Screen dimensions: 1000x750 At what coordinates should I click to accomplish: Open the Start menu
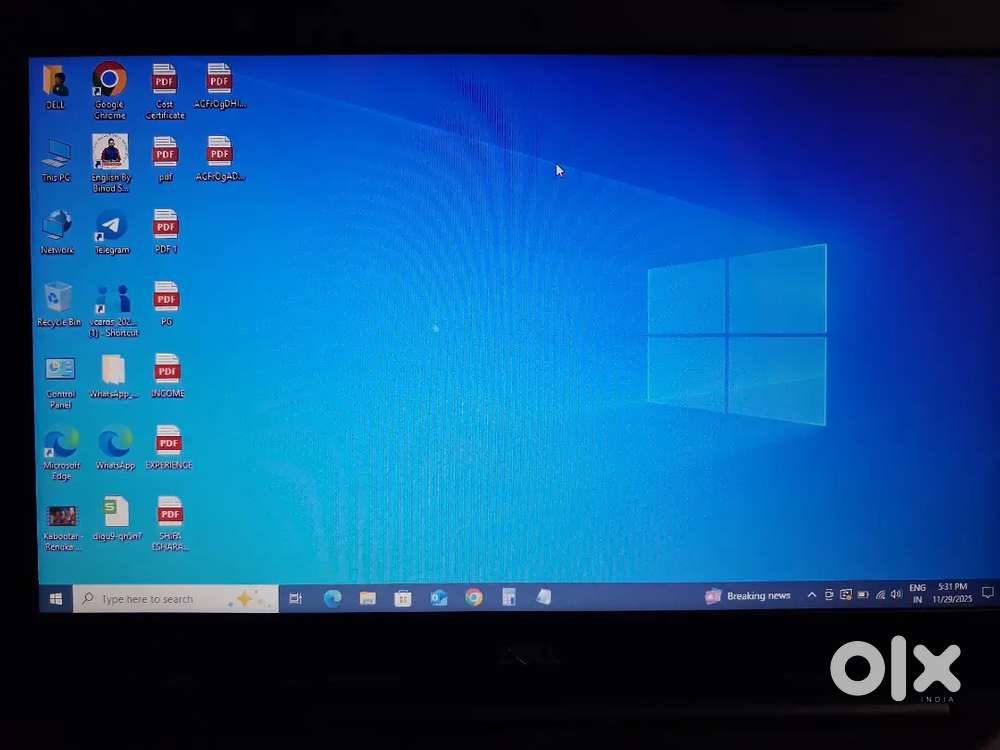[x=55, y=597]
